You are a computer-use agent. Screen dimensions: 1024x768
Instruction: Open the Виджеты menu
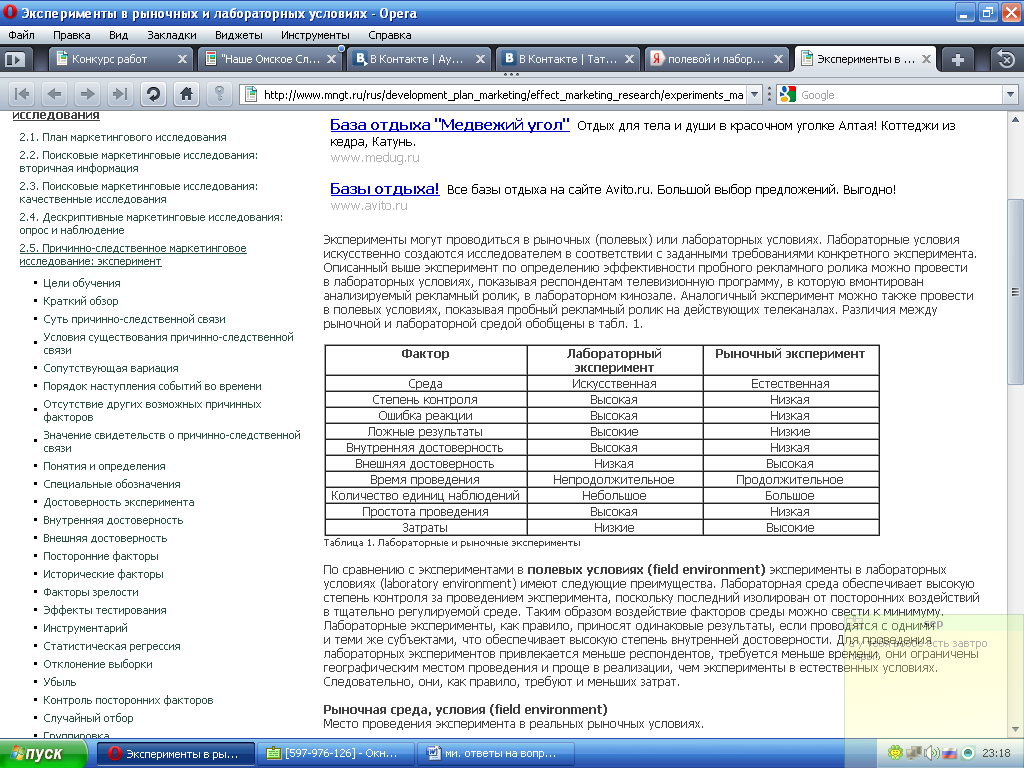pyautogui.click(x=239, y=35)
